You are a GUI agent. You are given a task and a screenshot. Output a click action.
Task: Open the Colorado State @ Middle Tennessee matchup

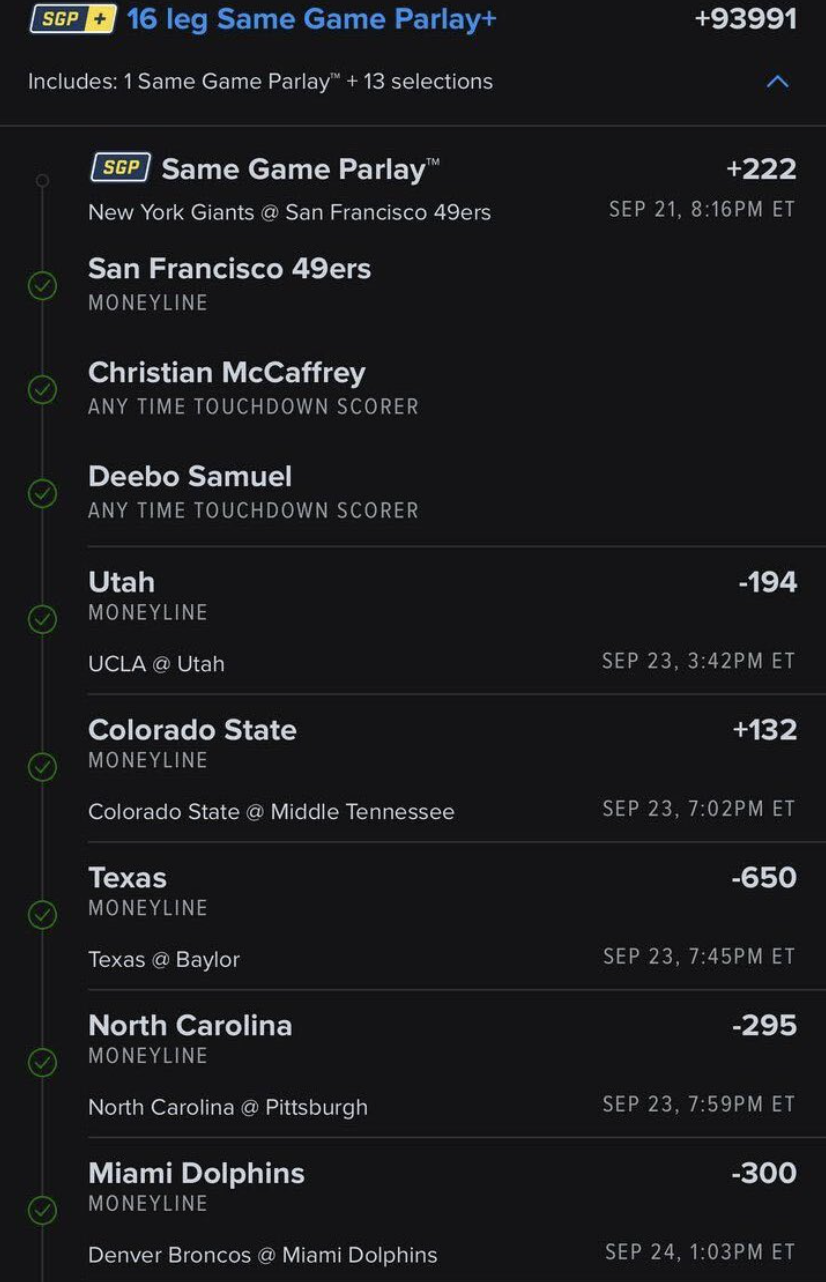click(x=271, y=811)
